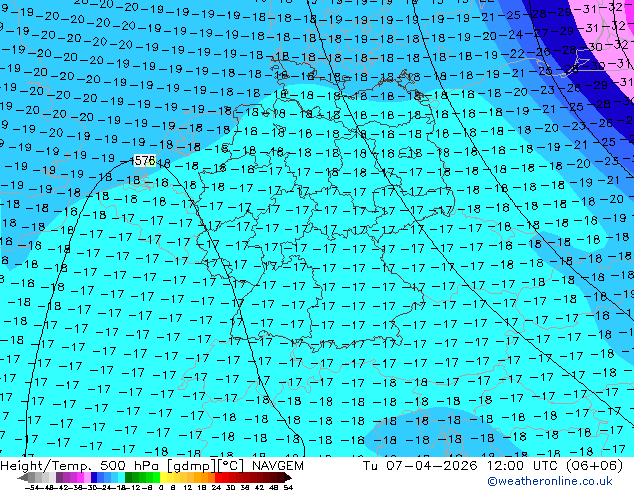Click the '12:00 UTC' valid time

(523, 466)
